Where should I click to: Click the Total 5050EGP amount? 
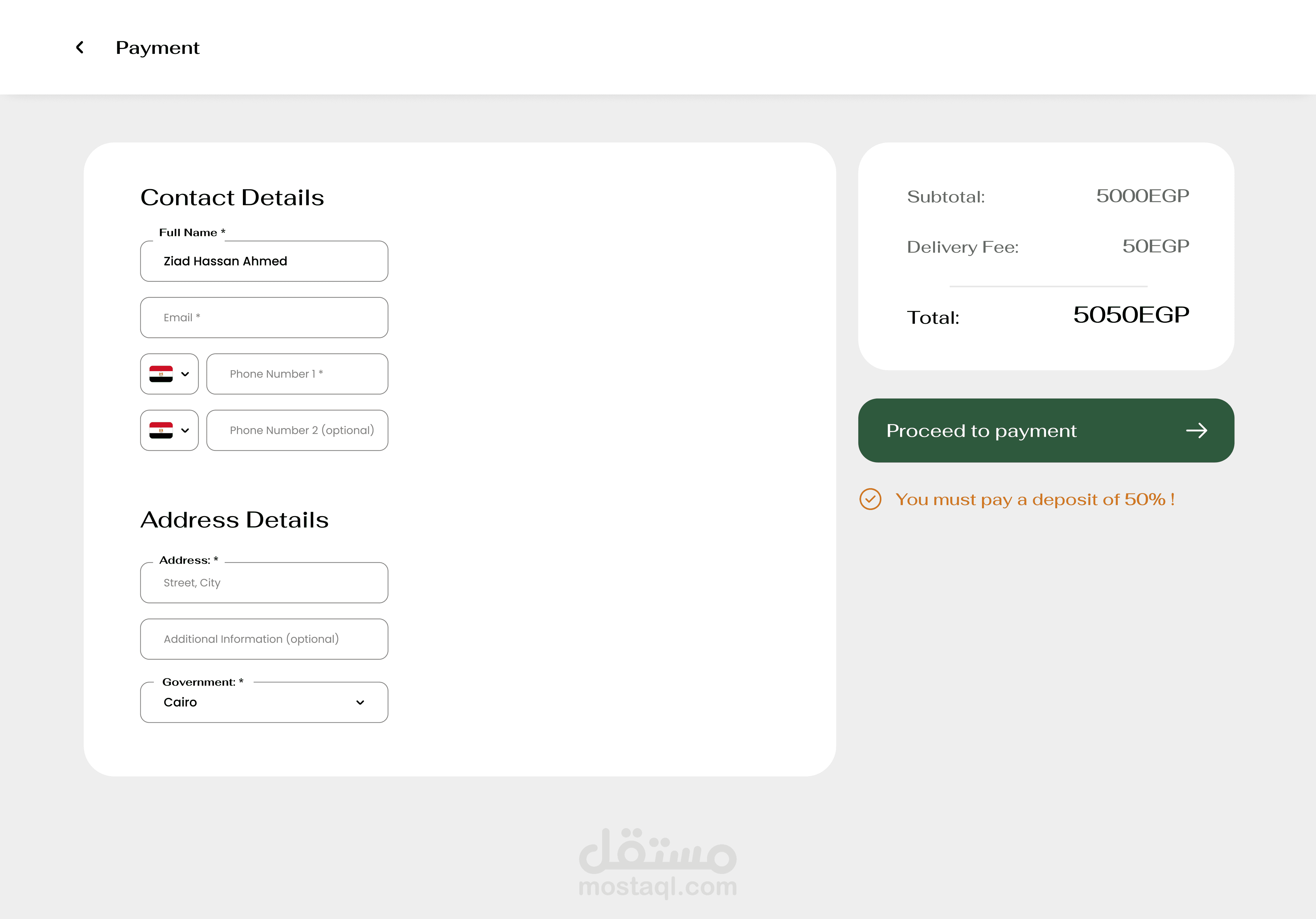click(1131, 315)
